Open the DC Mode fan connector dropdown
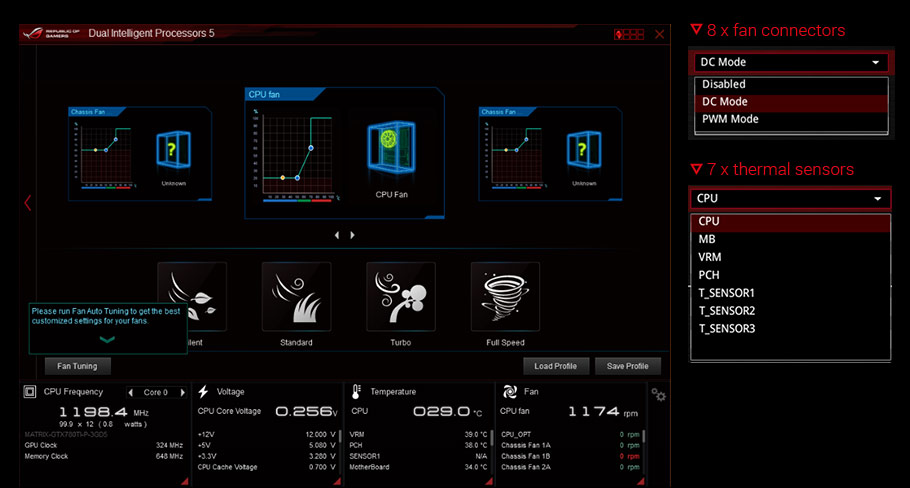Image resolution: width=910 pixels, height=488 pixels. point(790,62)
